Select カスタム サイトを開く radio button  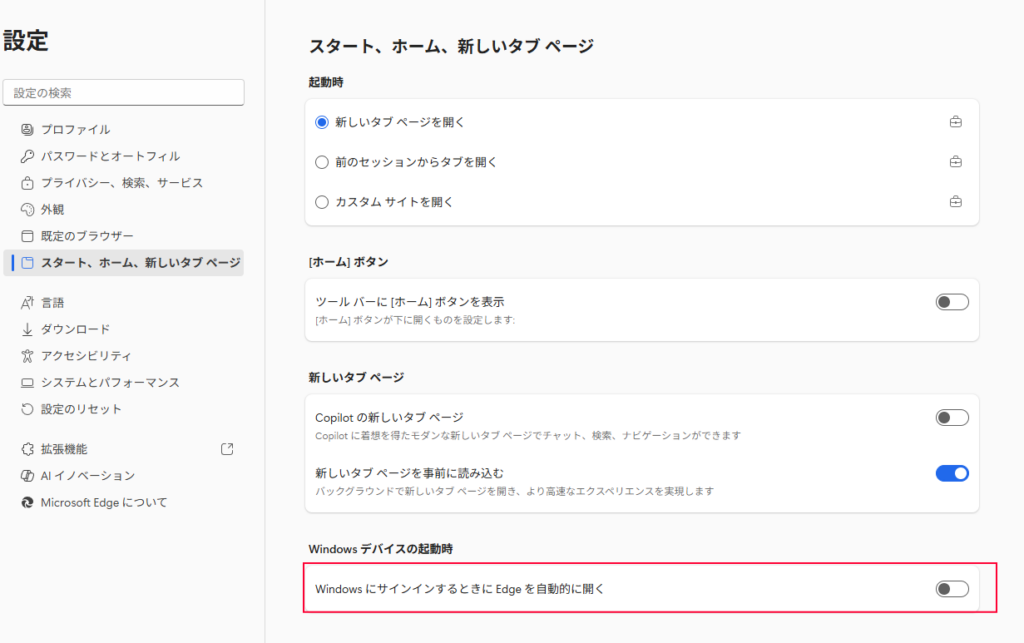tap(321, 202)
